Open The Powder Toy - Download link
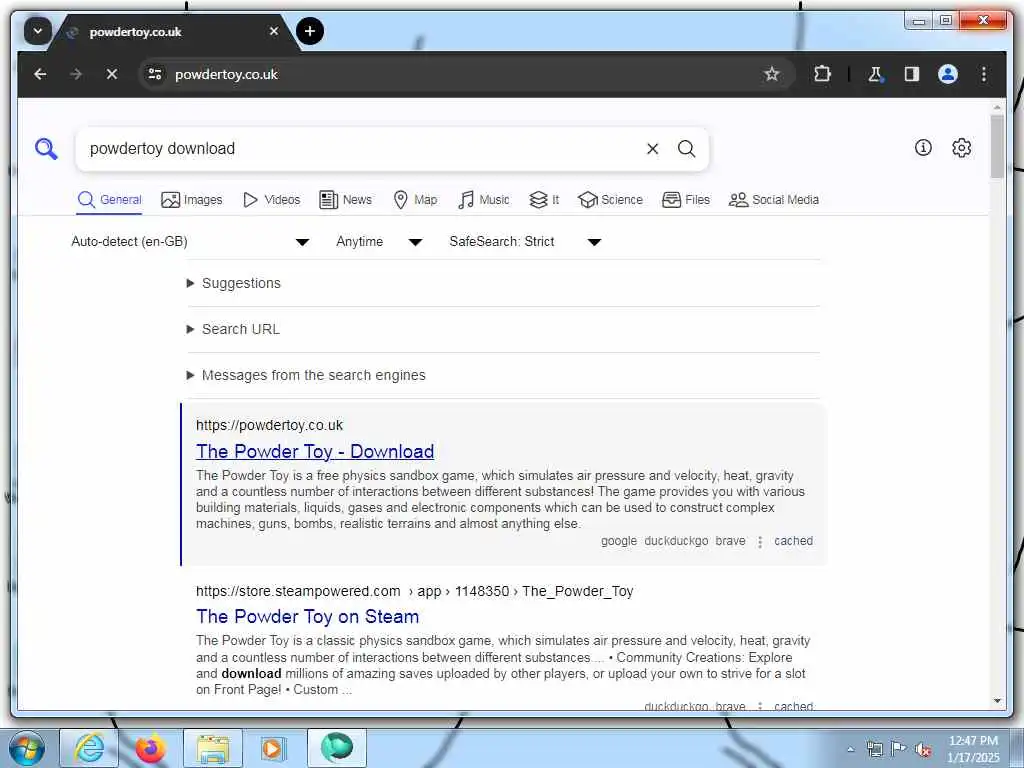Image resolution: width=1024 pixels, height=768 pixels. pos(315,451)
